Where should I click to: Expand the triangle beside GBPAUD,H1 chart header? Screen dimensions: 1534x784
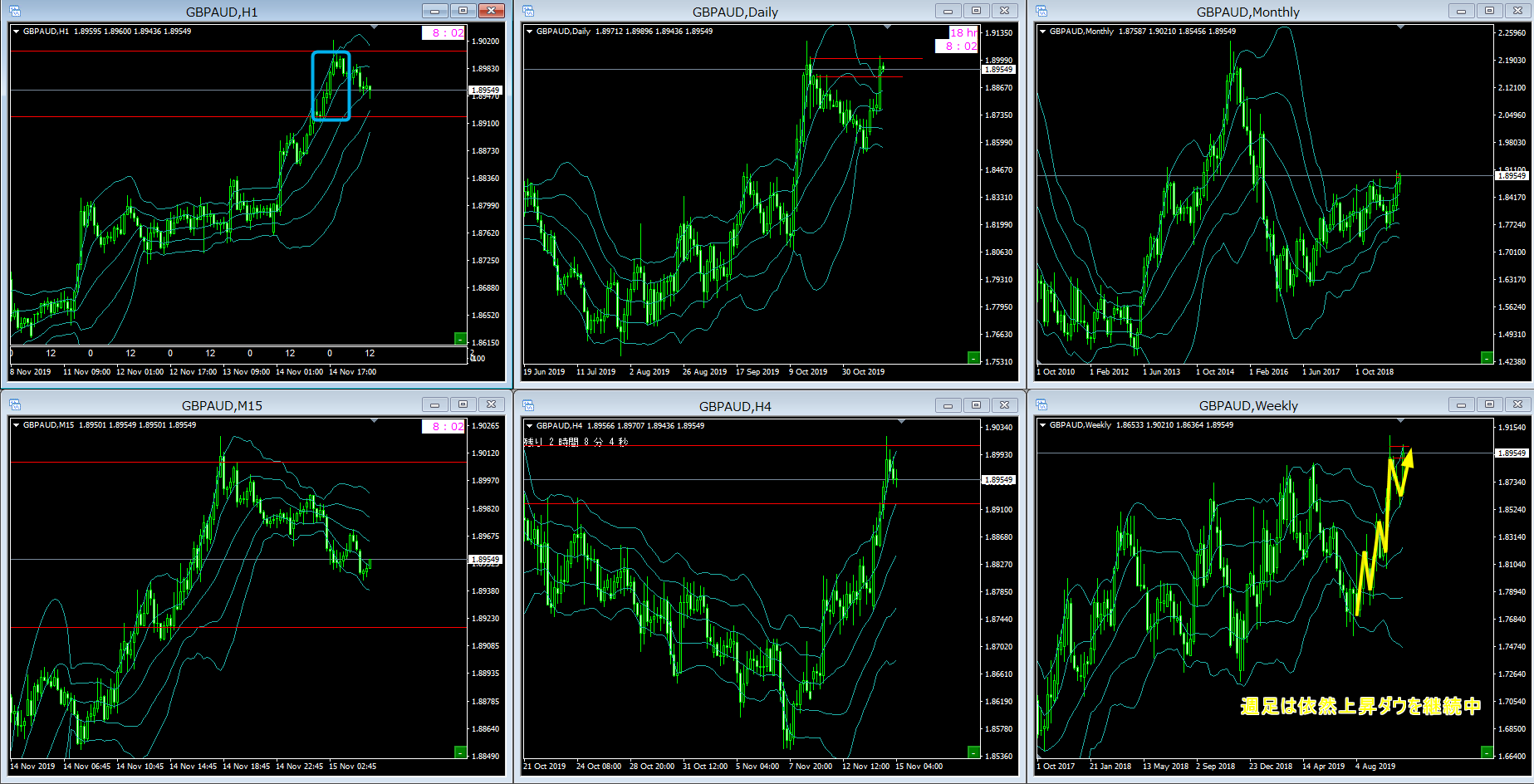click(x=16, y=32)
